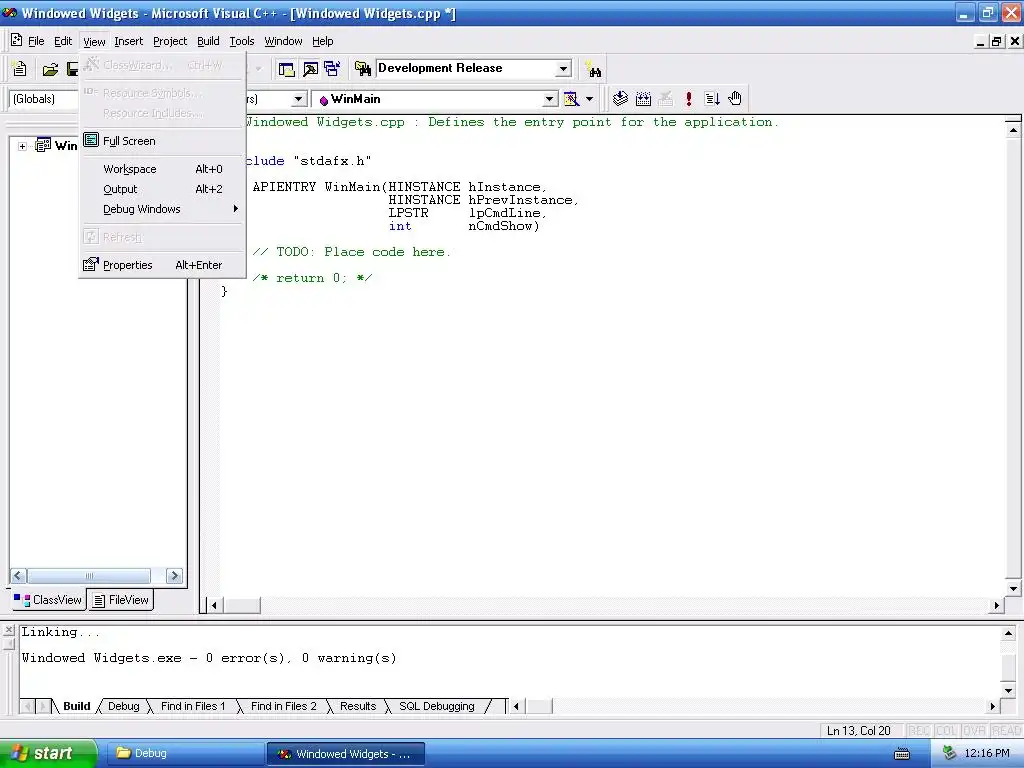Click the Properties menu item icon

[x=91, y=264]
